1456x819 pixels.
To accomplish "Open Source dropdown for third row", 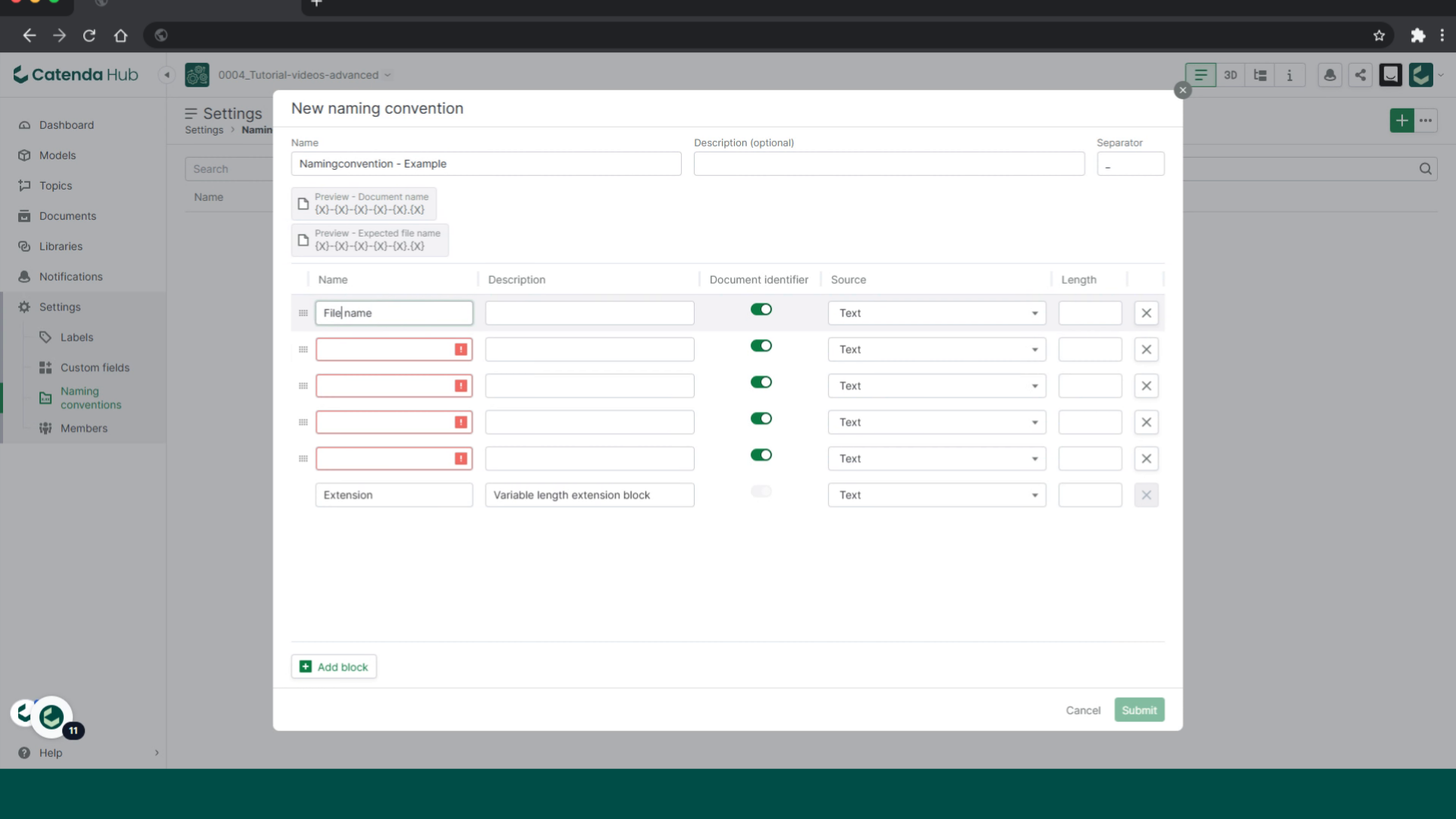I will (937, 386).
